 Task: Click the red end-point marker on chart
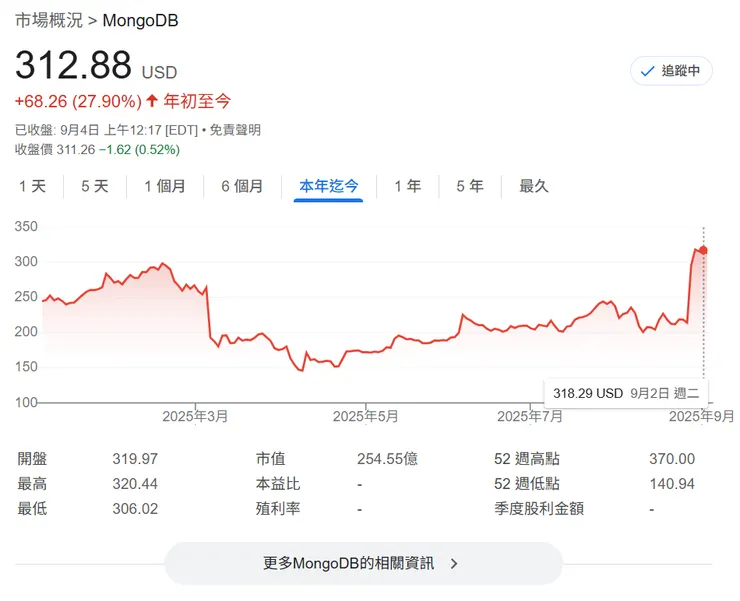click(703, 250)
